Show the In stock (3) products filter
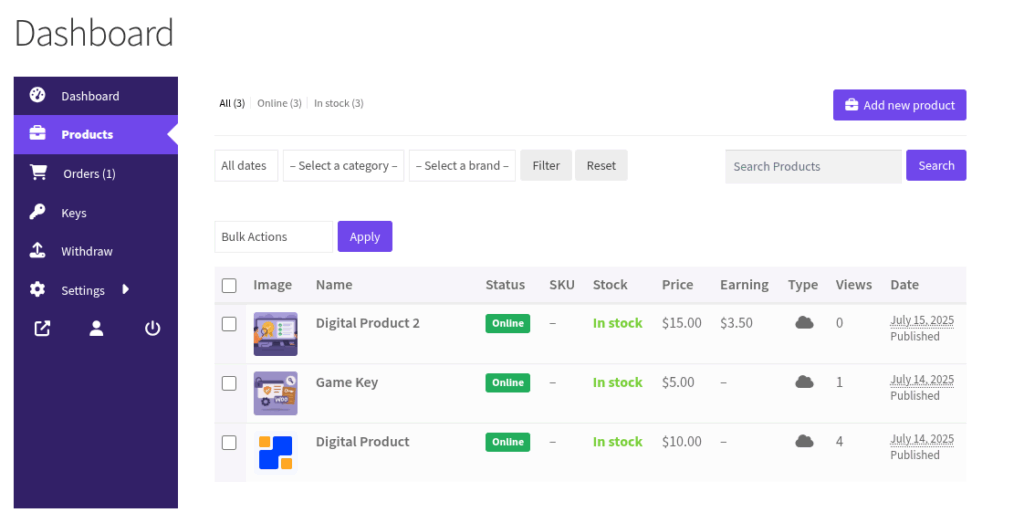The height and width of the screenshot is (523, 1024). pos(339,103)
